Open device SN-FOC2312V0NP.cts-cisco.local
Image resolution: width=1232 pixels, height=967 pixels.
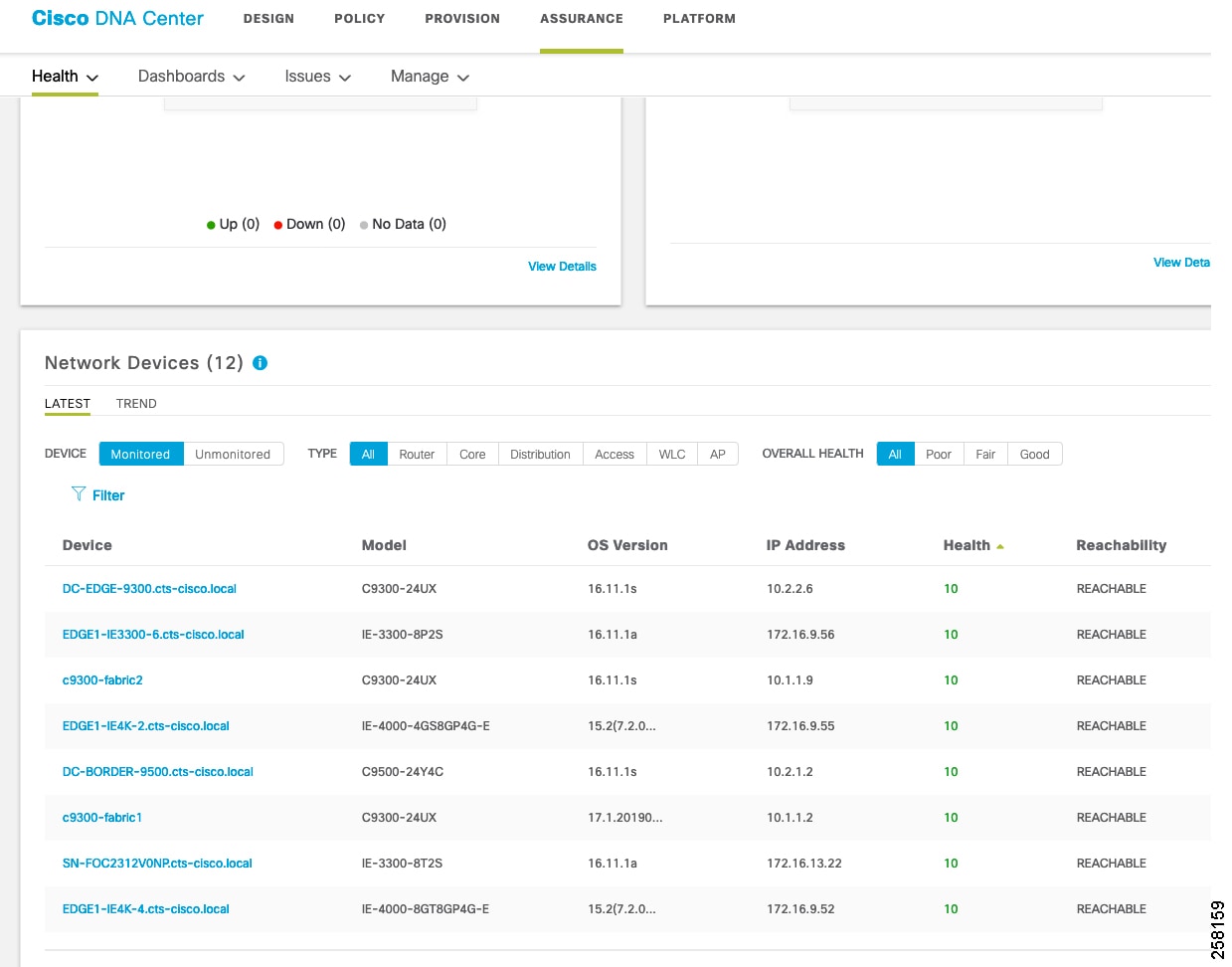point(157,864)
